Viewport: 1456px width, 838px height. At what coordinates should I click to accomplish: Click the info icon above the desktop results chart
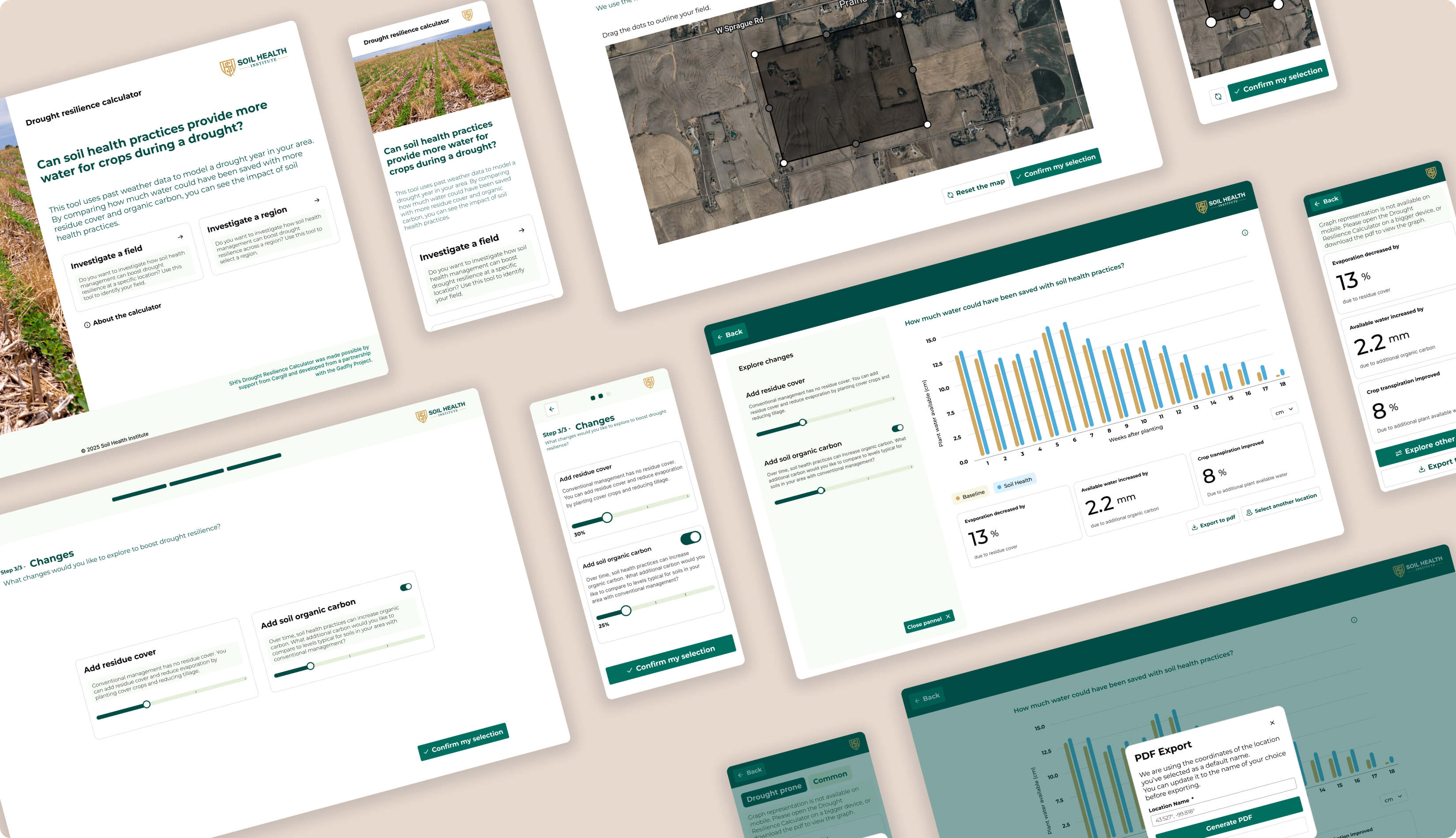(x=1245, y=232)
